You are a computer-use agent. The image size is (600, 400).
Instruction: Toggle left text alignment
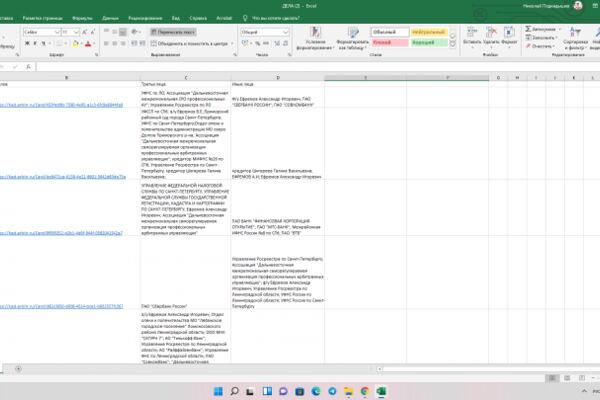pyautogui.click(x=106, y=44)
